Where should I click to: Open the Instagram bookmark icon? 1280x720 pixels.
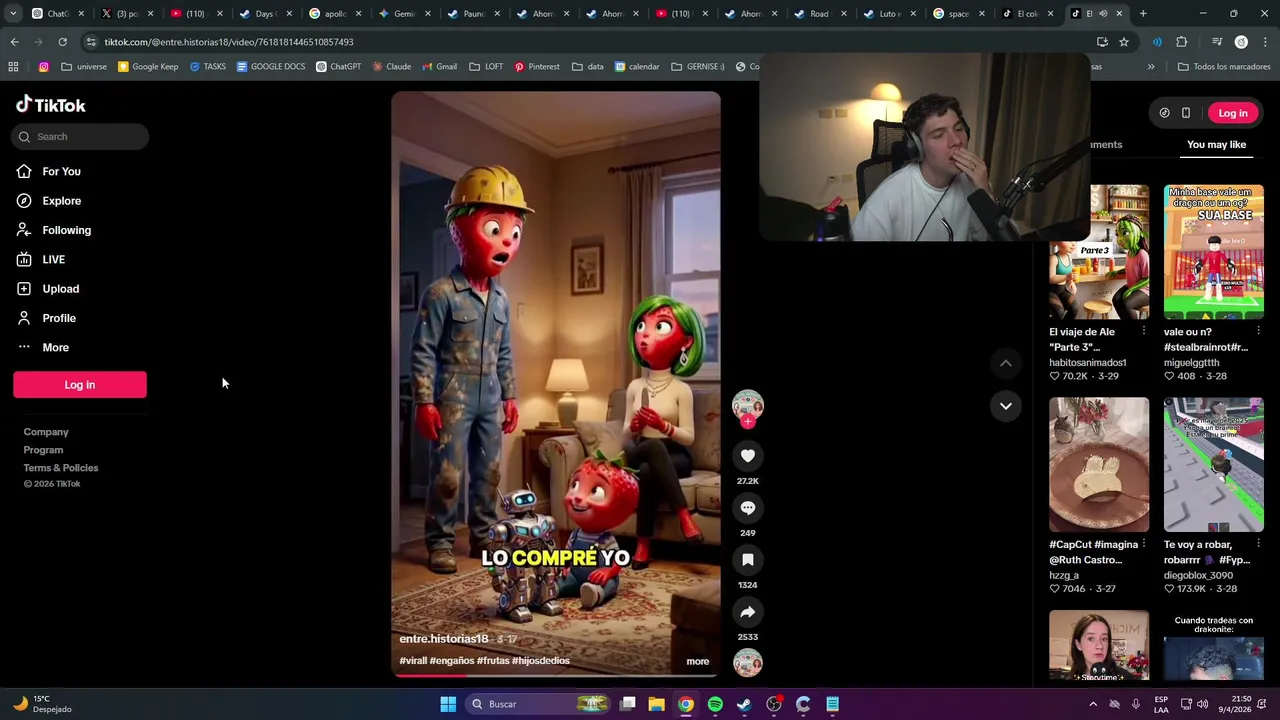(43, 67)
